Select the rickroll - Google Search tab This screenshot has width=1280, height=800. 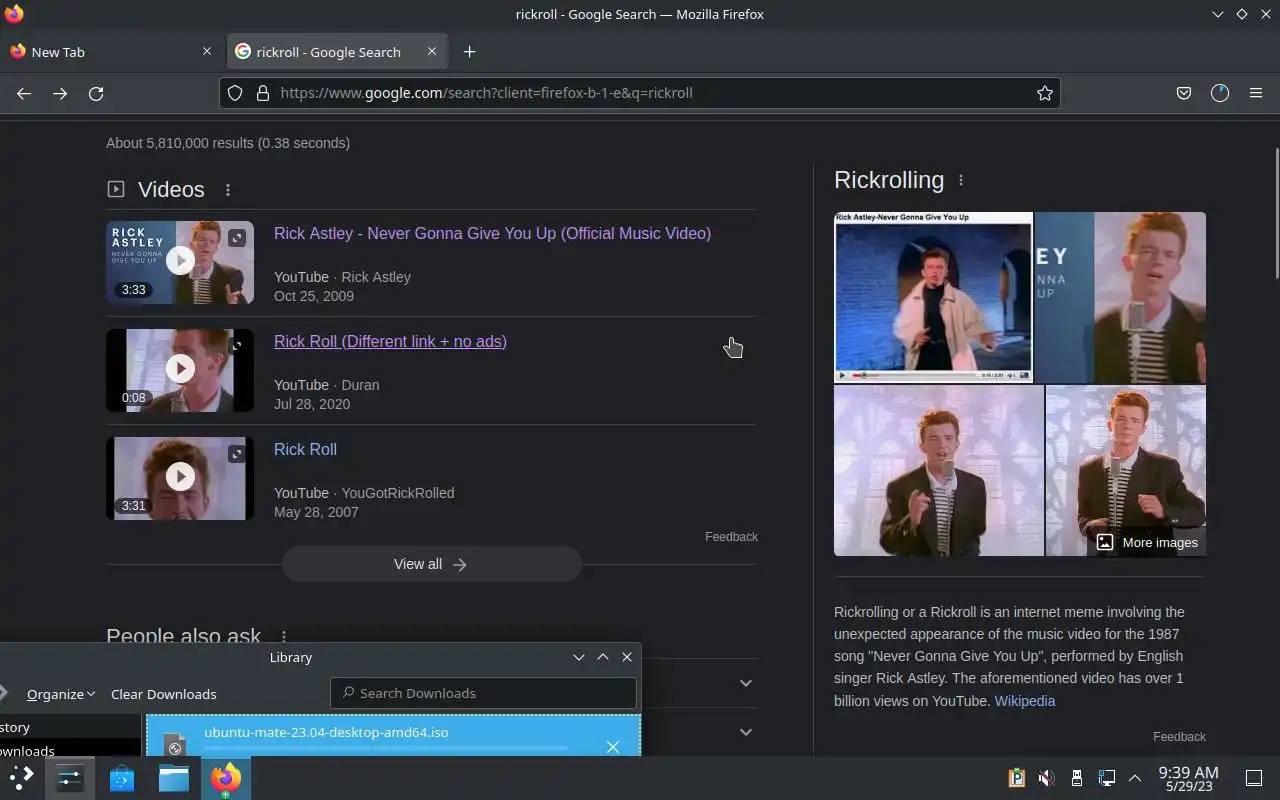tap(337, 52)
